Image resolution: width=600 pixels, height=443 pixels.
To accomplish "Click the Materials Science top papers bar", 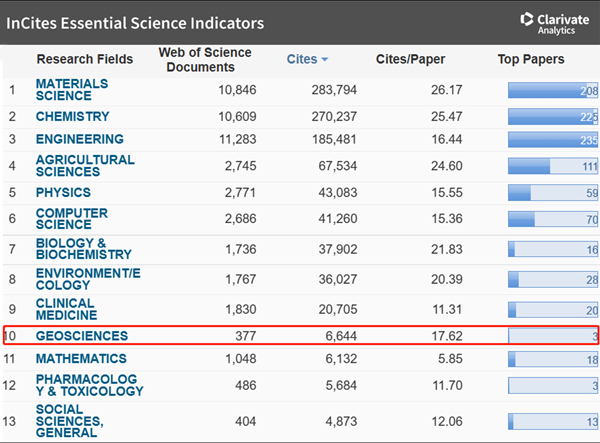I will pyautogui.click(x=552, y=91).
